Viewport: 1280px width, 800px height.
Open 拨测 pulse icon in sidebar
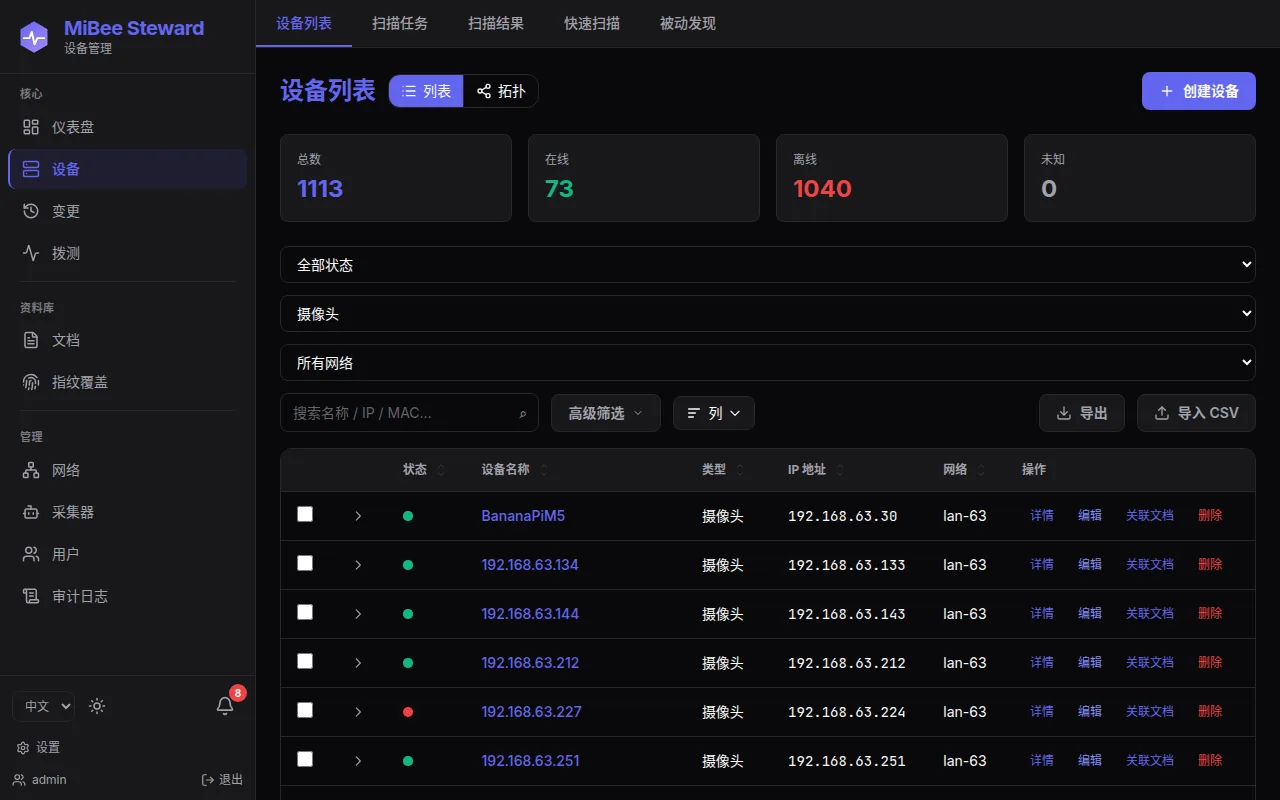pos(31,253)
